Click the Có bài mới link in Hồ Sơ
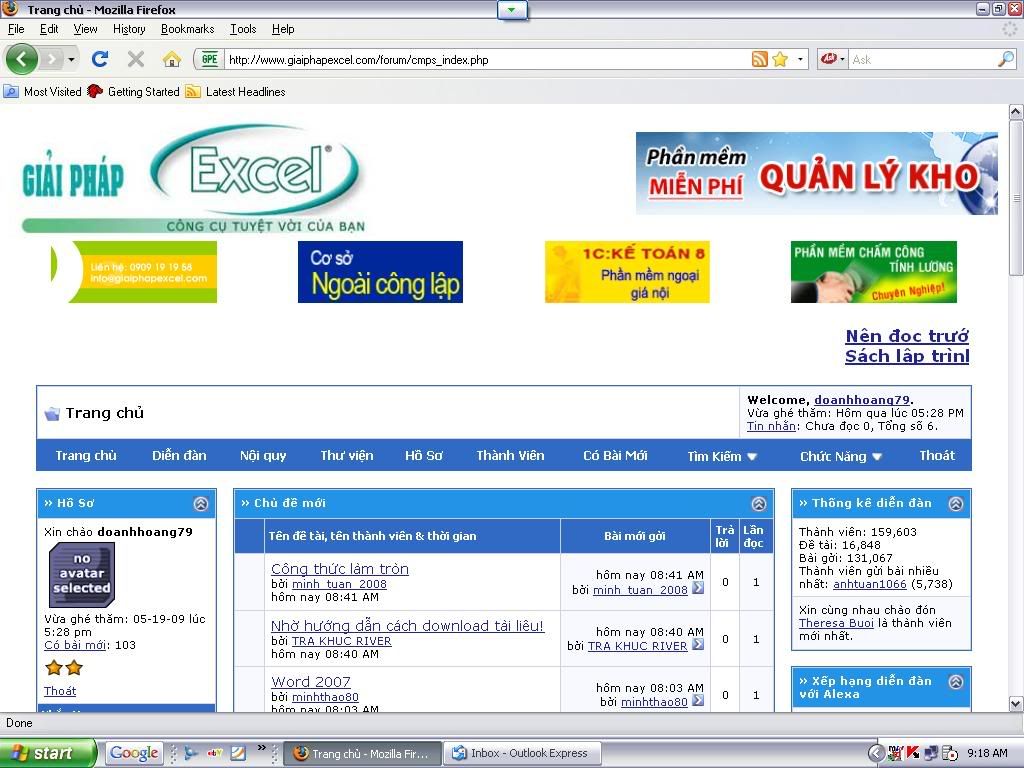Image resolution: width=1024 pixels, height=768 pixels. (x=75, y=645)
